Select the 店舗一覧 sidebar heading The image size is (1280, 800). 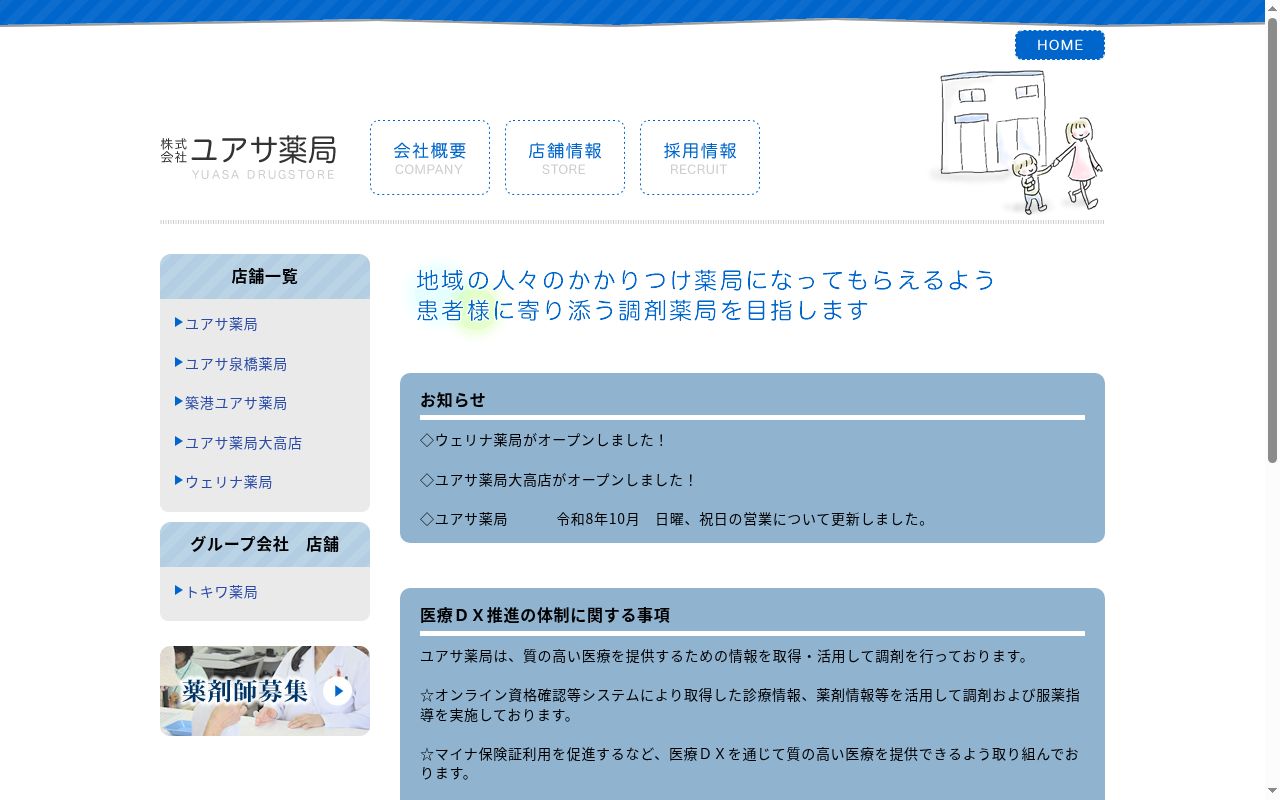[x=265, y=277]
